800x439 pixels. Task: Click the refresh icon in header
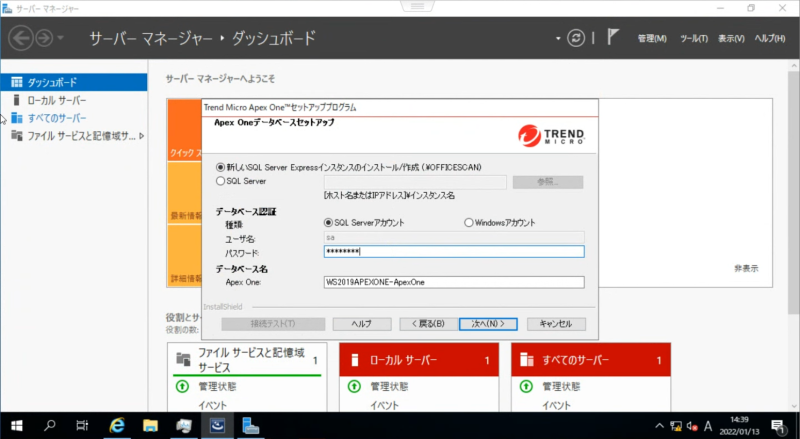click(576, 38)
